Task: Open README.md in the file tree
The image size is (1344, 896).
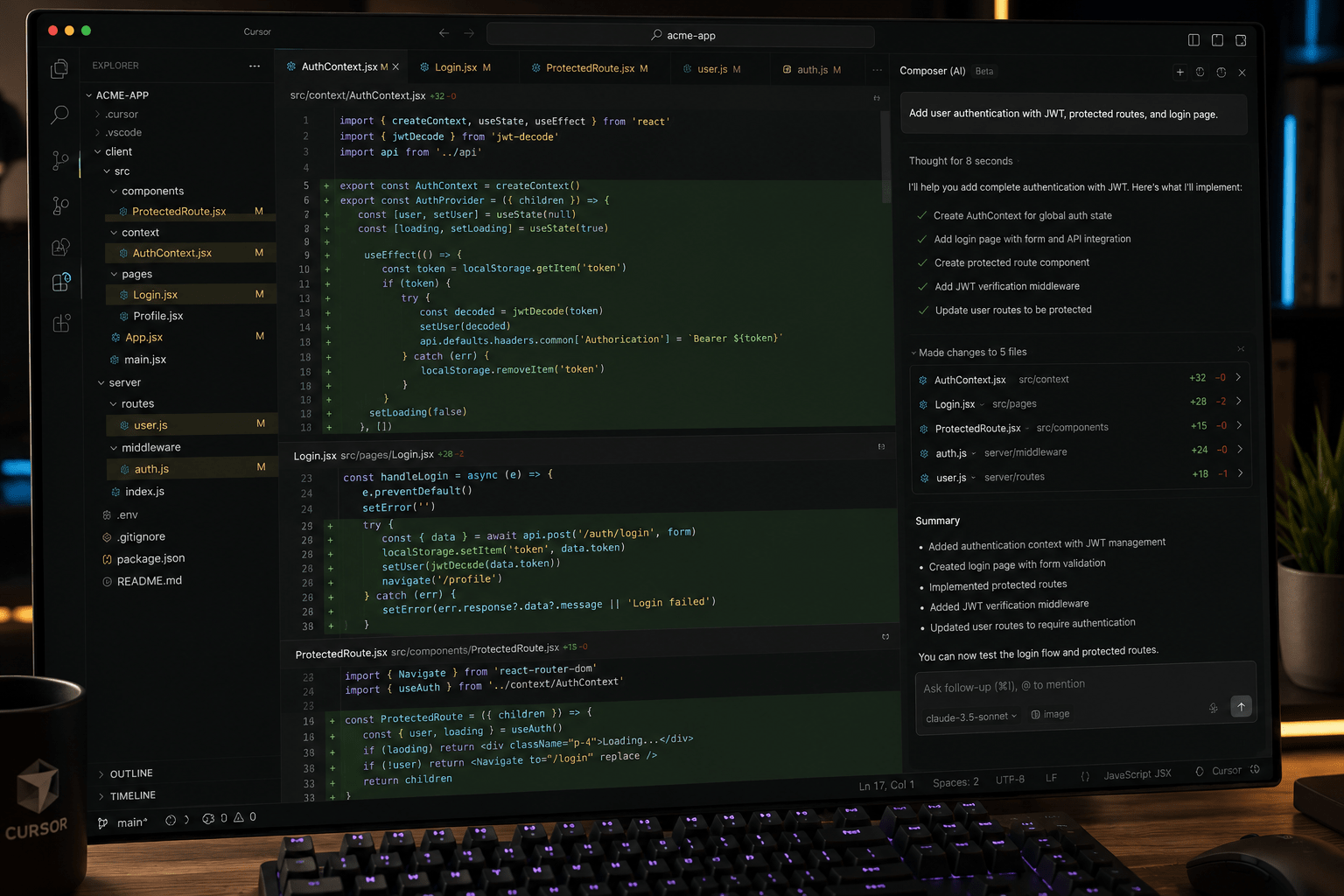Action: pos(142,581)
